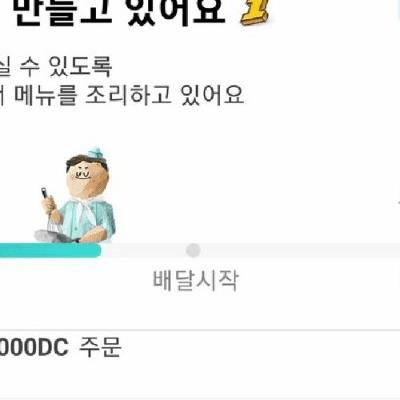400x400 pixels.
Task: Click the 주문 word in order row
Action: tap(100, 347)
